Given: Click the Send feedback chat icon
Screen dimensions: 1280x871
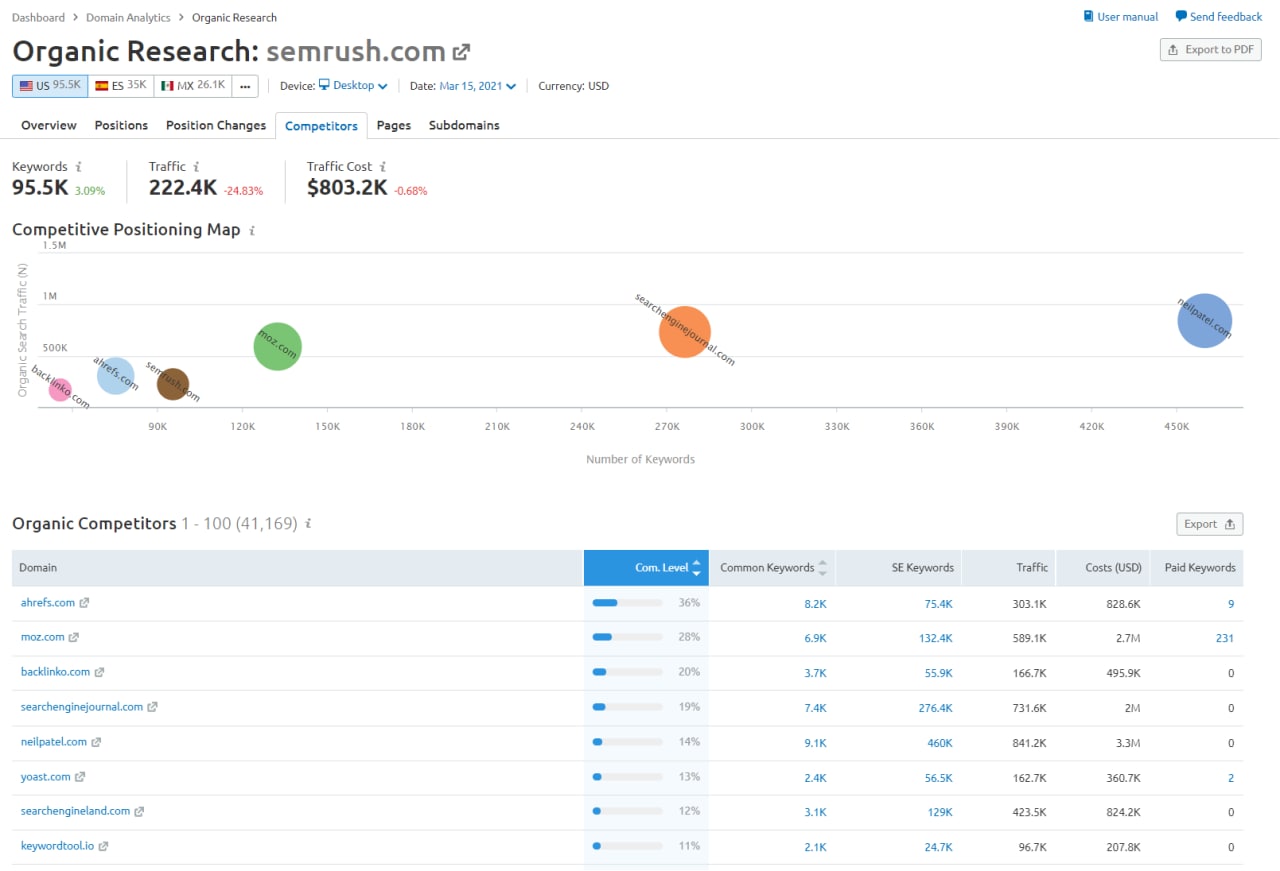Looking at the screenshot, I should tap(1181, 17).
